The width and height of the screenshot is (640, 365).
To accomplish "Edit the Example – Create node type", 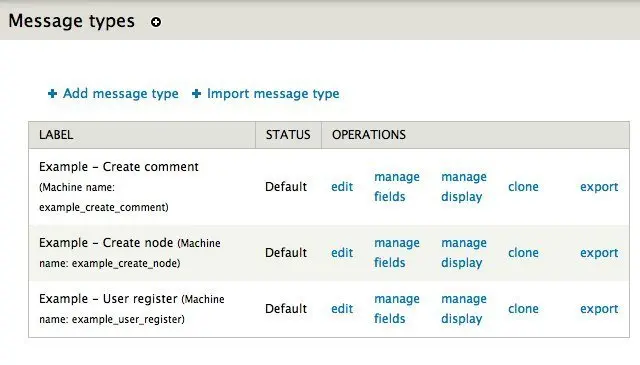I will 342,253.
